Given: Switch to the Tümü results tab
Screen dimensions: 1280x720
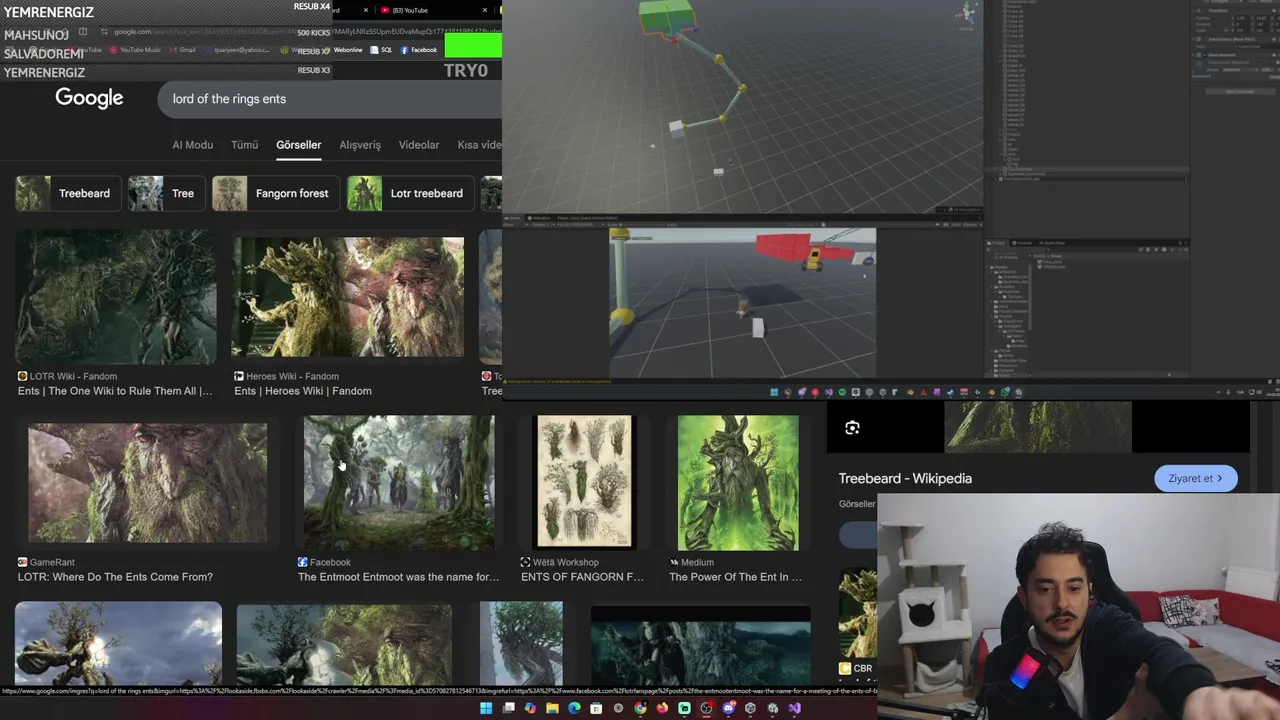Looking at the screenshot, I should [244, 145].
